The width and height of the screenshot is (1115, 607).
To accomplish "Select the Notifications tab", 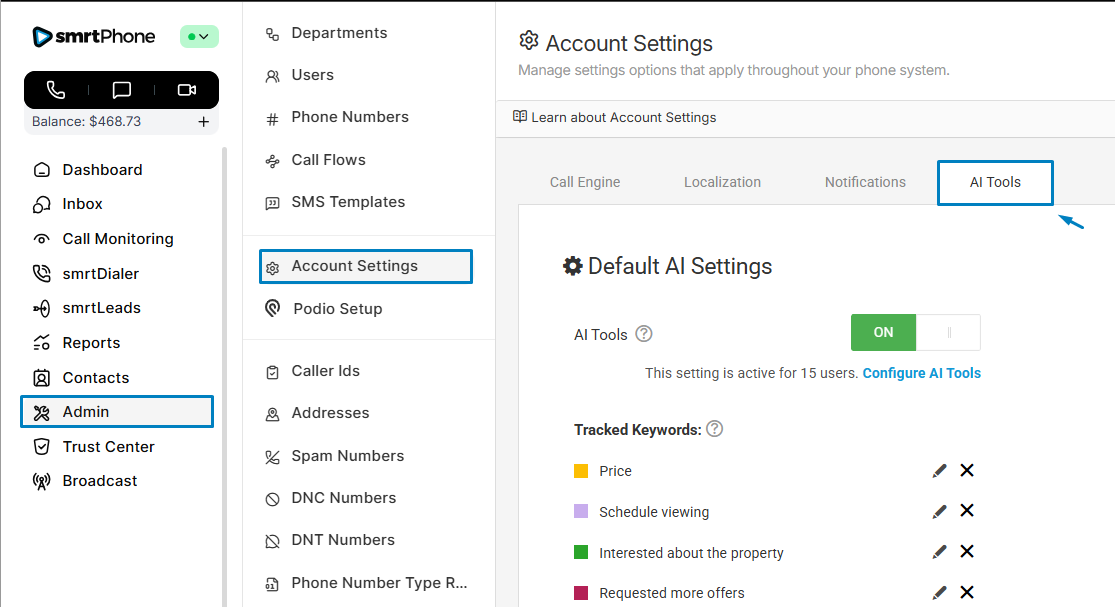I will [x=865, y=182].
